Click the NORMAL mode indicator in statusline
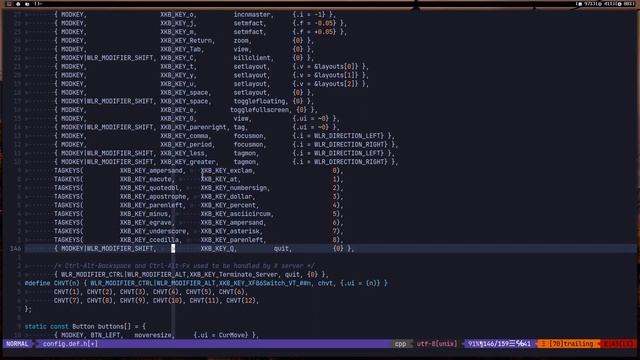This screenshot has width=640, height=360. (17, 344)
